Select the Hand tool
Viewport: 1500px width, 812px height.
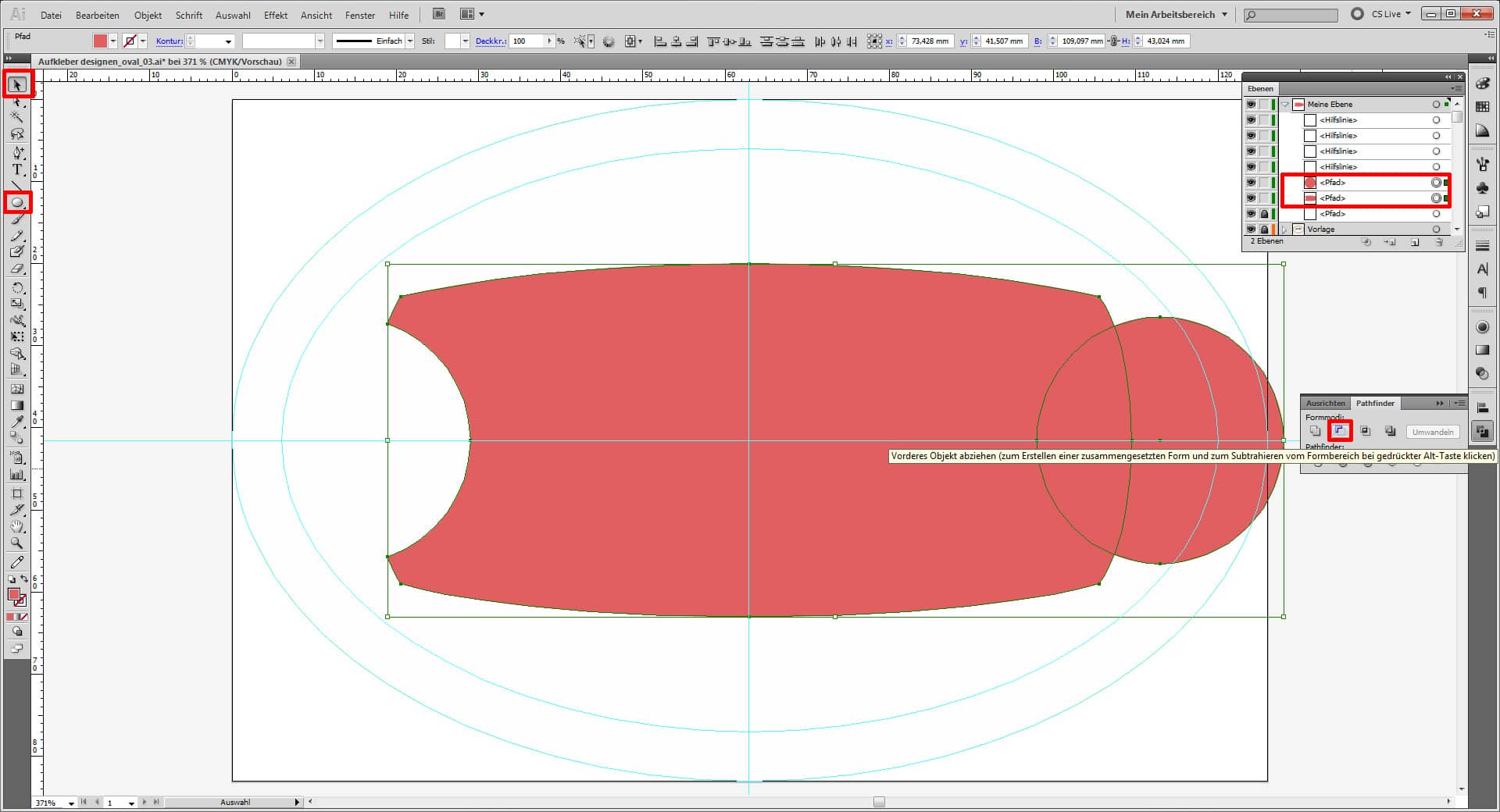tap(17, 527)
